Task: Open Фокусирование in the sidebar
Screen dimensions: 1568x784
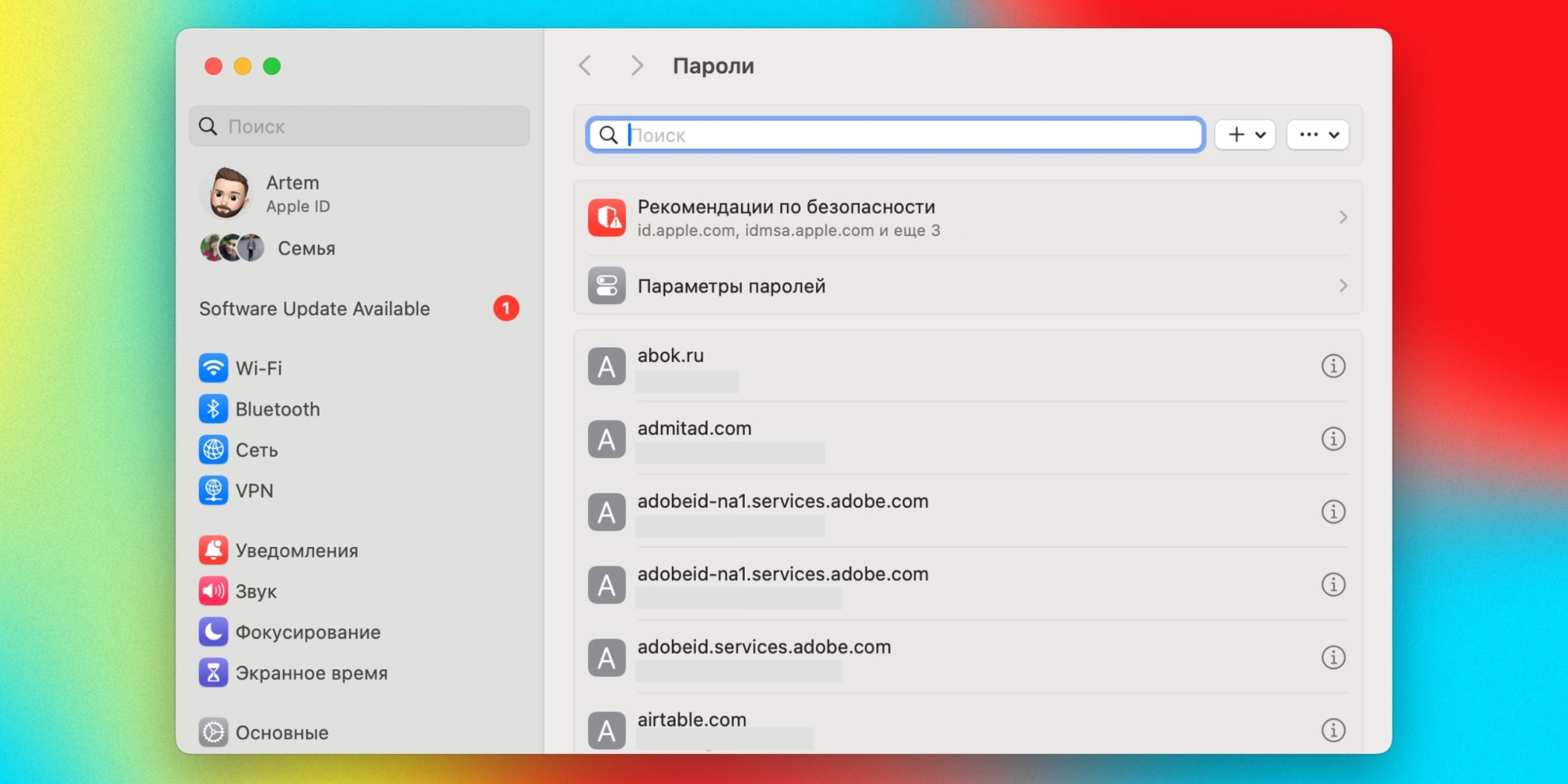Action: [x=359, y=632]
